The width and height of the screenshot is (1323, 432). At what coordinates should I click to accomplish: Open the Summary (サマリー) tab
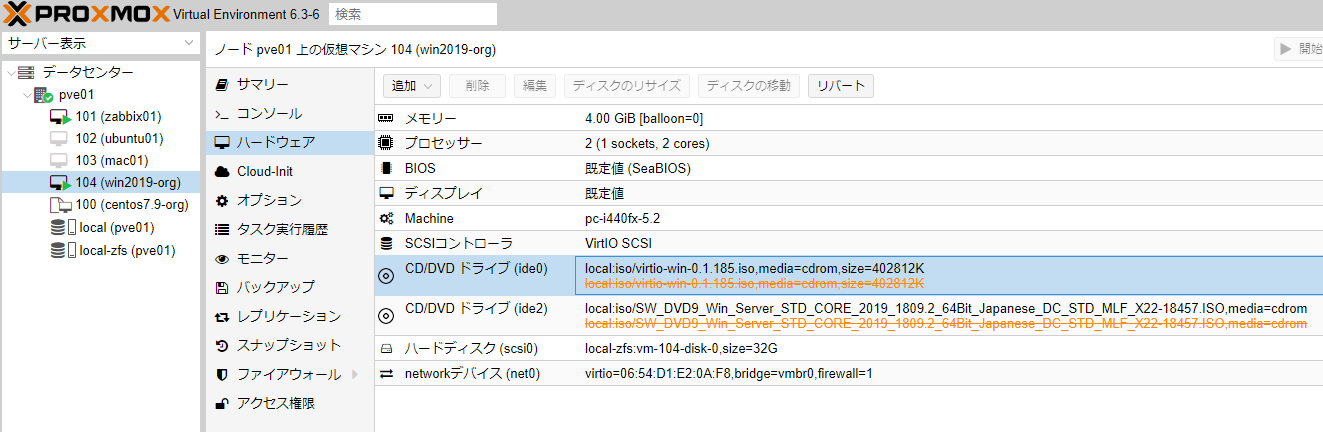(x=290, y=85)
